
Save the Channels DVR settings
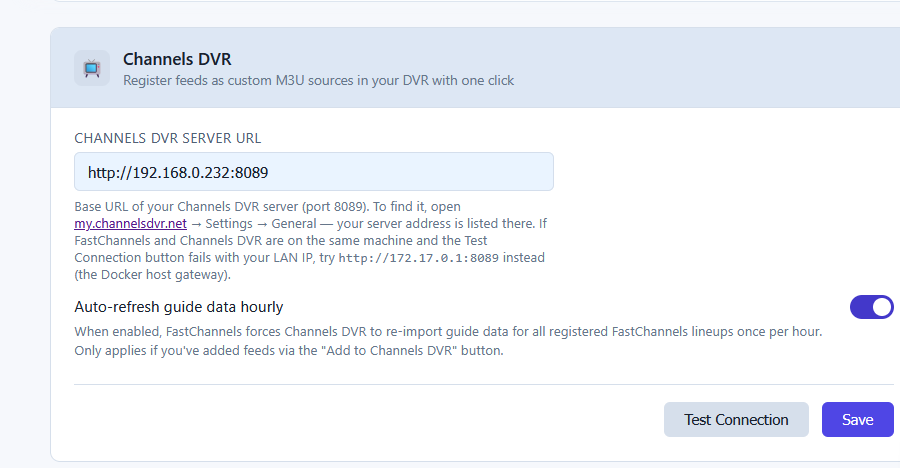(858, 420)
